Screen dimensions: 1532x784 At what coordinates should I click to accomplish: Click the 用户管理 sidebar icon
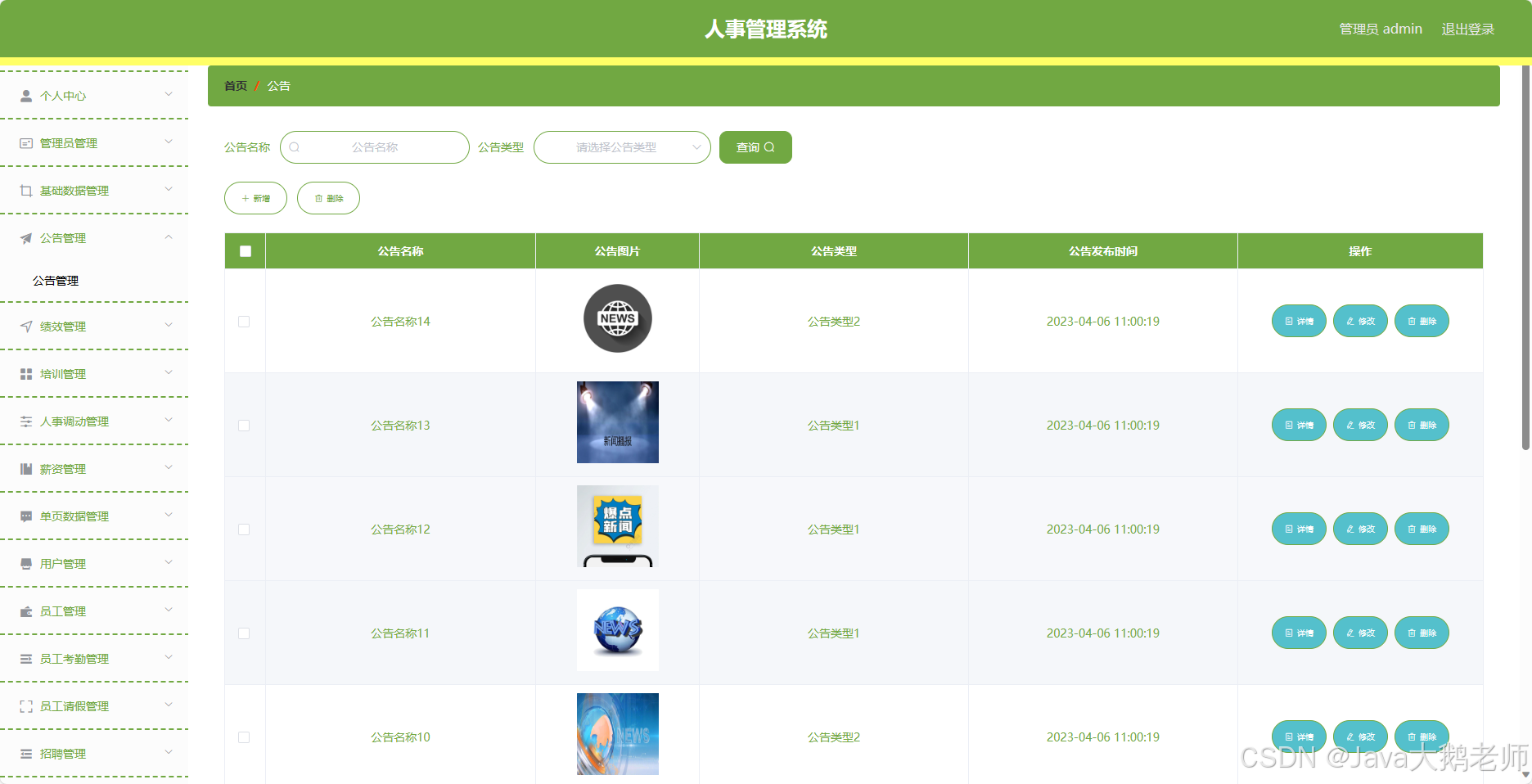pyautogui.click(x=24, y=563)
